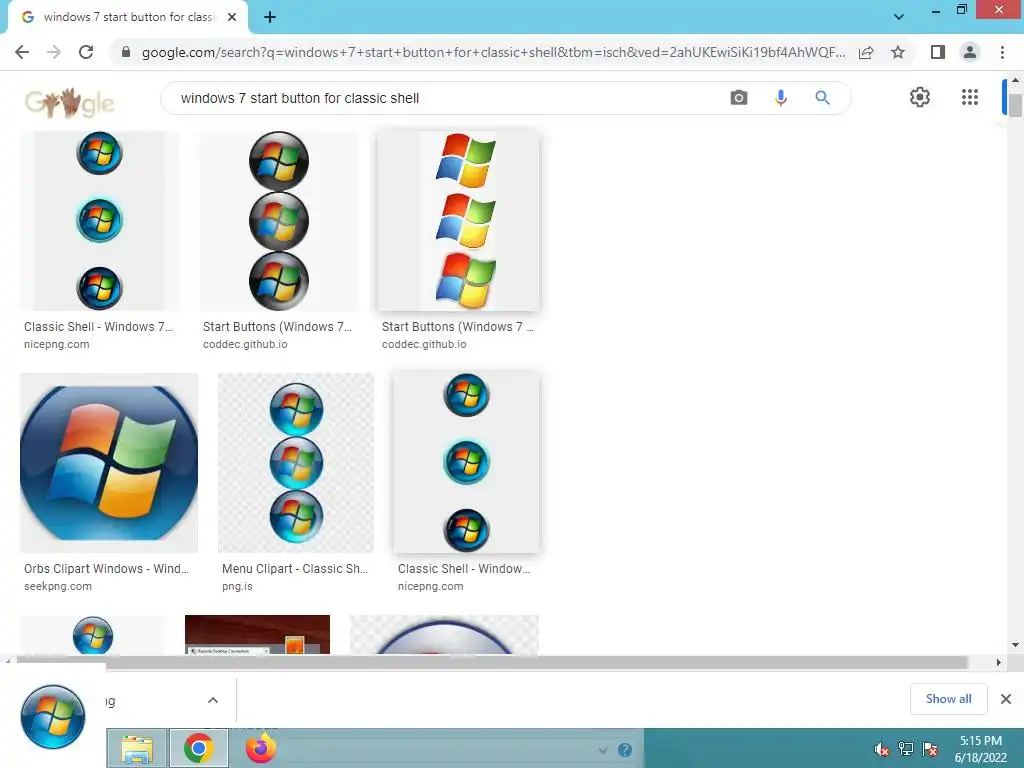Open the tab search dropdown
The width and height of the screenshot is (1024, 768).
(899, 17)
